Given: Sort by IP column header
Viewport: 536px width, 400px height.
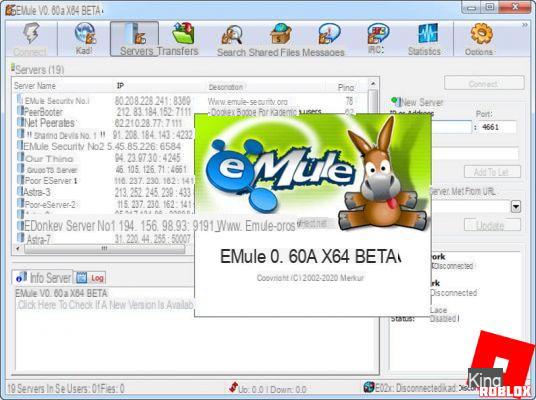Looking at the screenshot, I should pos(120,85).
